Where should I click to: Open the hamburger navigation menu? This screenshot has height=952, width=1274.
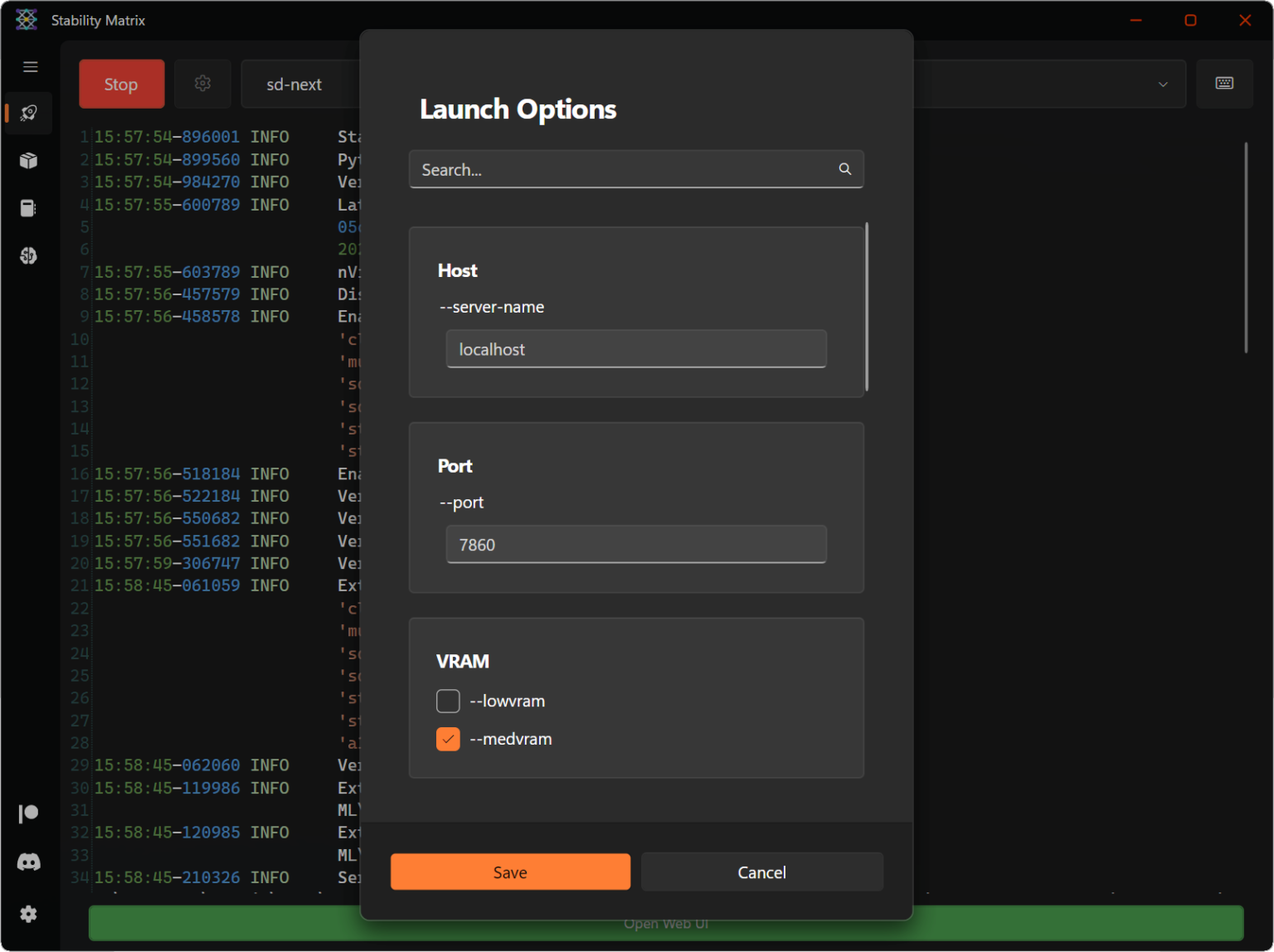pyautogui.click(x=31, y=67)
